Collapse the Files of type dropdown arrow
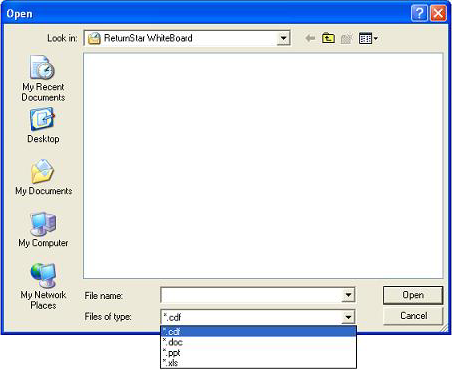This screenshot has height=370, width=452. pyautogui.click(x=348, y=317)
